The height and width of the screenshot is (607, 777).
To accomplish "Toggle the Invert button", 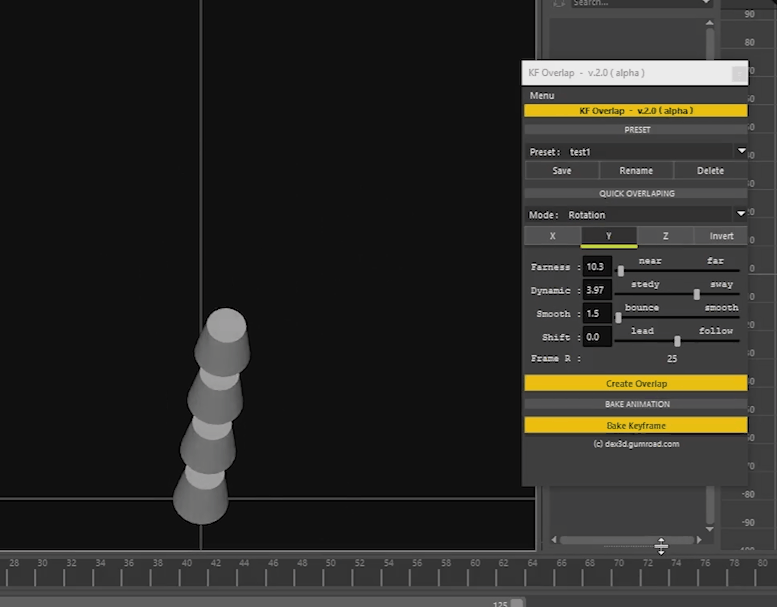I will click(x=721, y=236).
